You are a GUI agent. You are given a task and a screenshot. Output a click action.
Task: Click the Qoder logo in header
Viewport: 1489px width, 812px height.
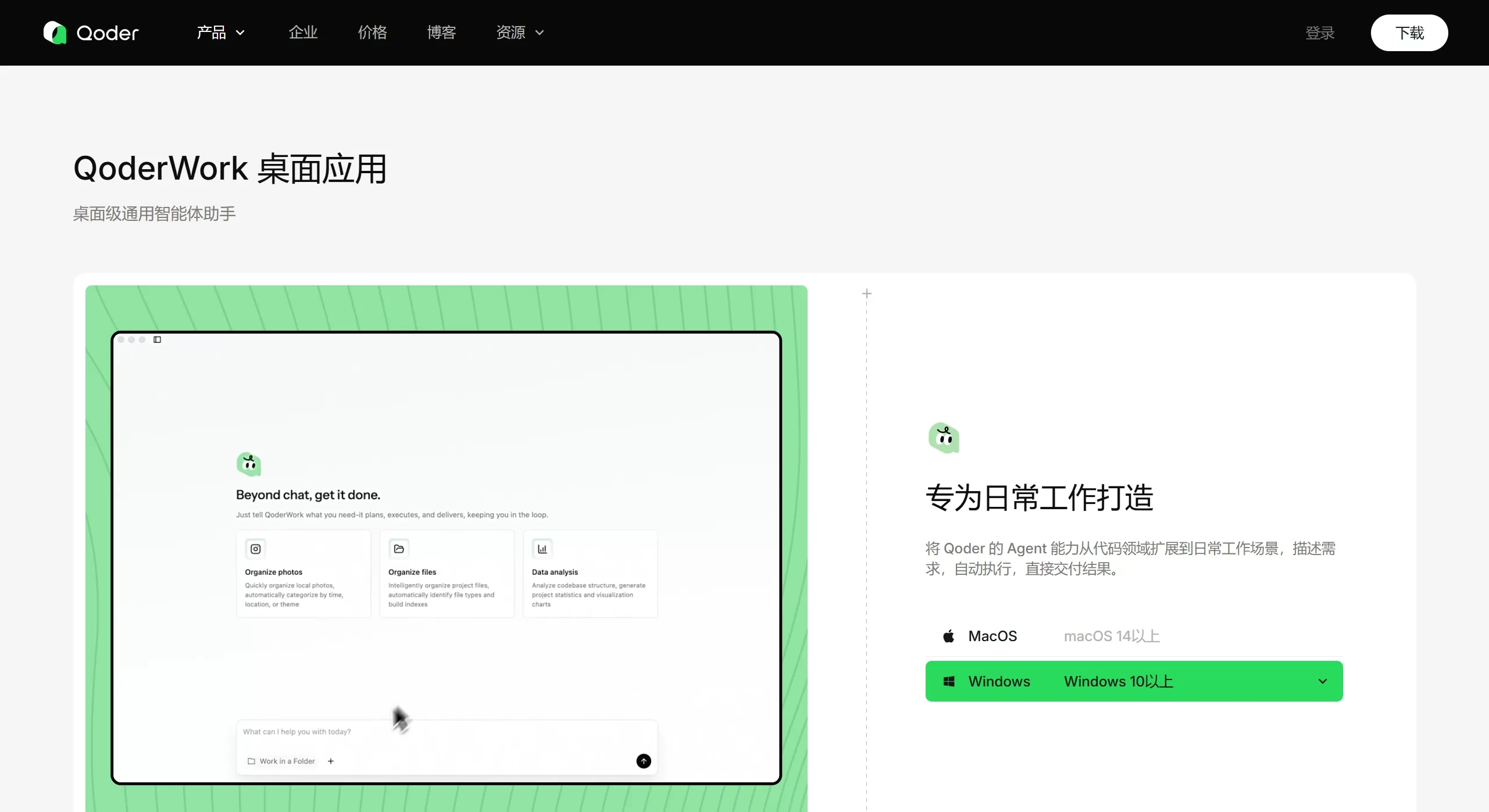tap(91, 33)
